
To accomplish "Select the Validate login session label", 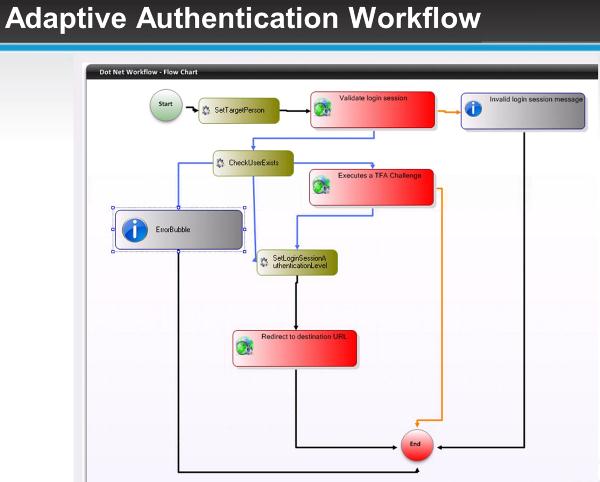I will pos(373,98).
